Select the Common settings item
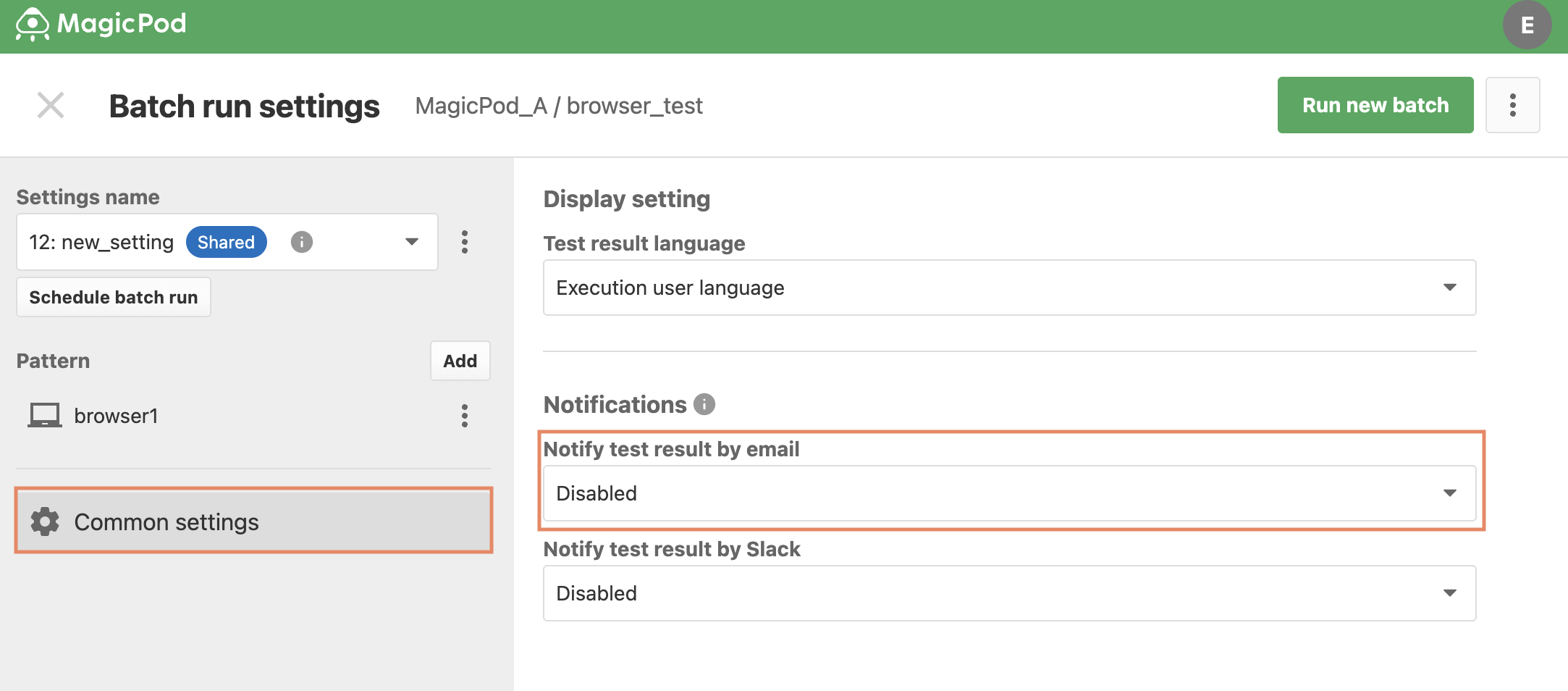This screenshot has height=691, width=1568. point(253,522)
